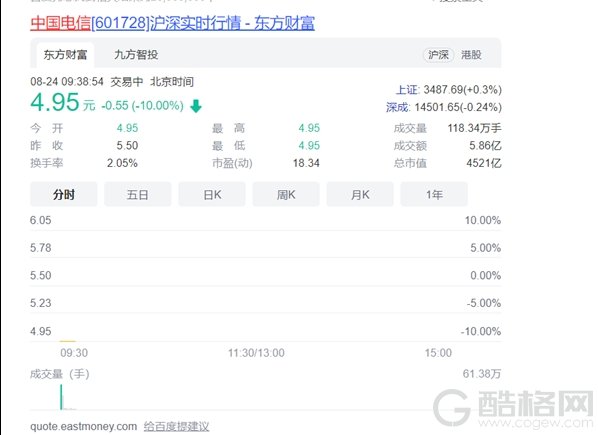598x435 pixels.
Task: Switch chart to 五日 view
Action: 138,194
